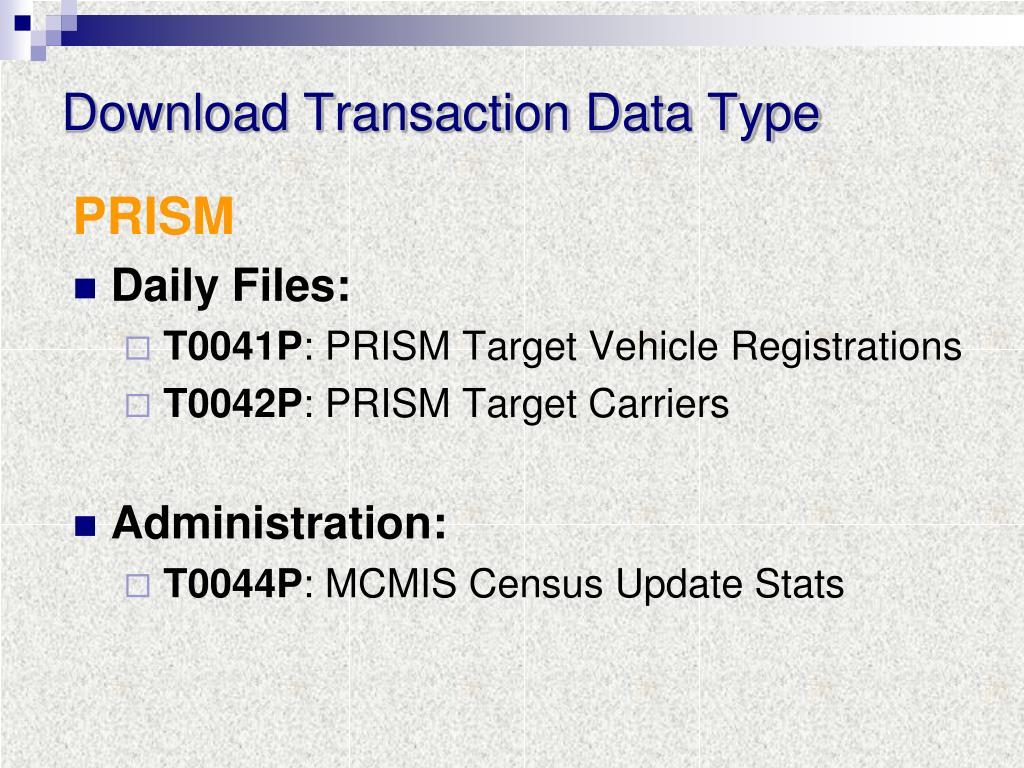The height and width of the screenshot is (768, 1024).
Task: Click the orange PRISM heading
Action: pos(153,216)
